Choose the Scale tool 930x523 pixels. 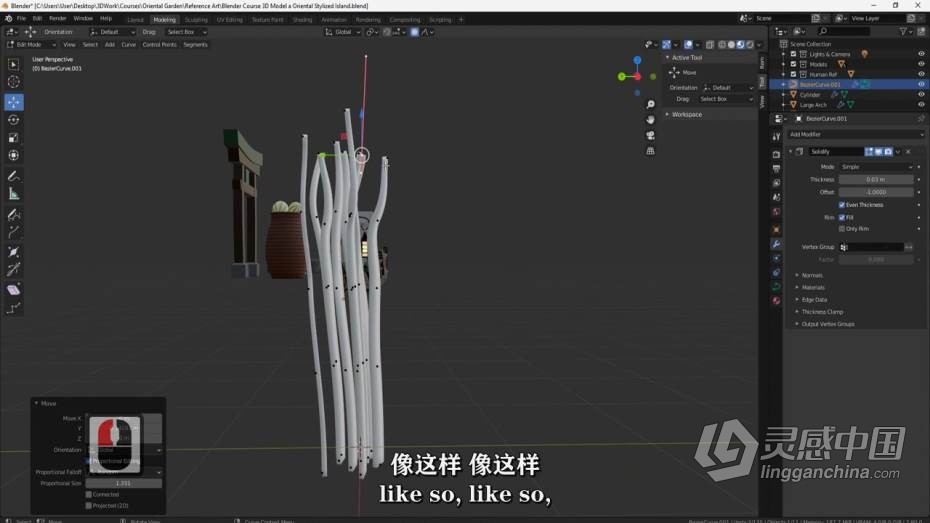click(14, 138)
